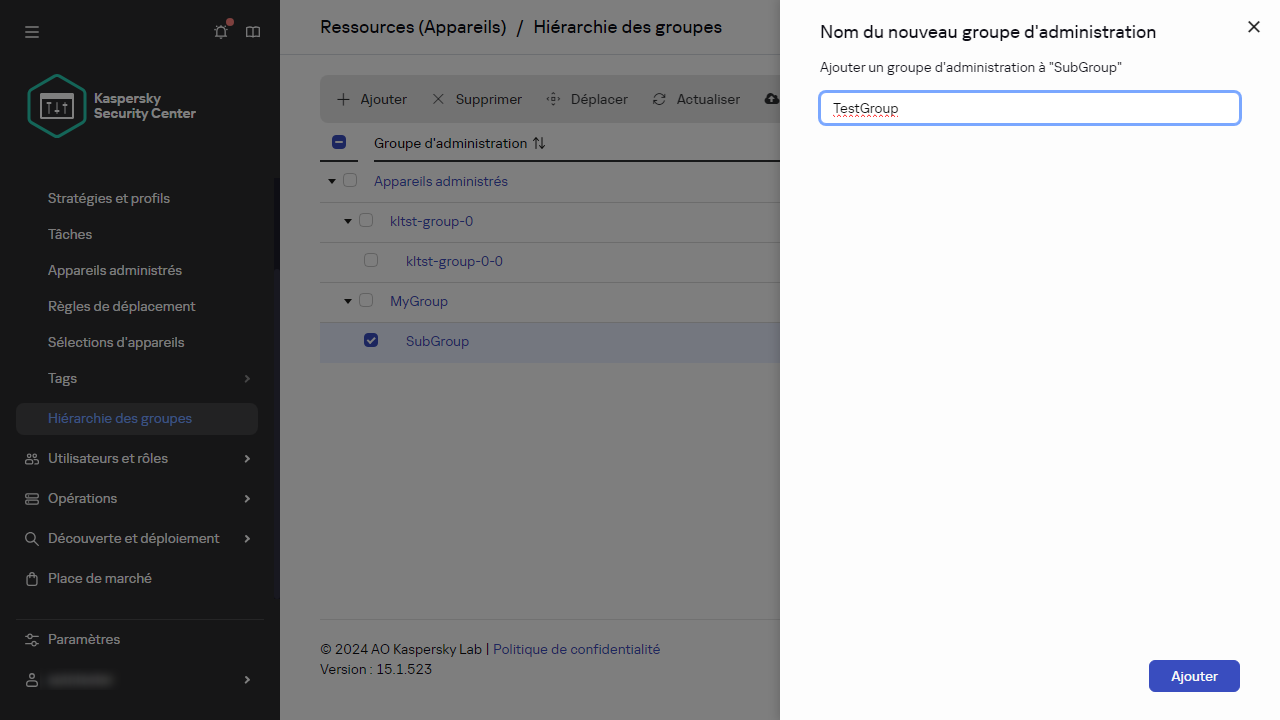1280x720 pixels.
Task: Click the Découverte et déploiement magnifier icon
Action: [x=32, y=538]
